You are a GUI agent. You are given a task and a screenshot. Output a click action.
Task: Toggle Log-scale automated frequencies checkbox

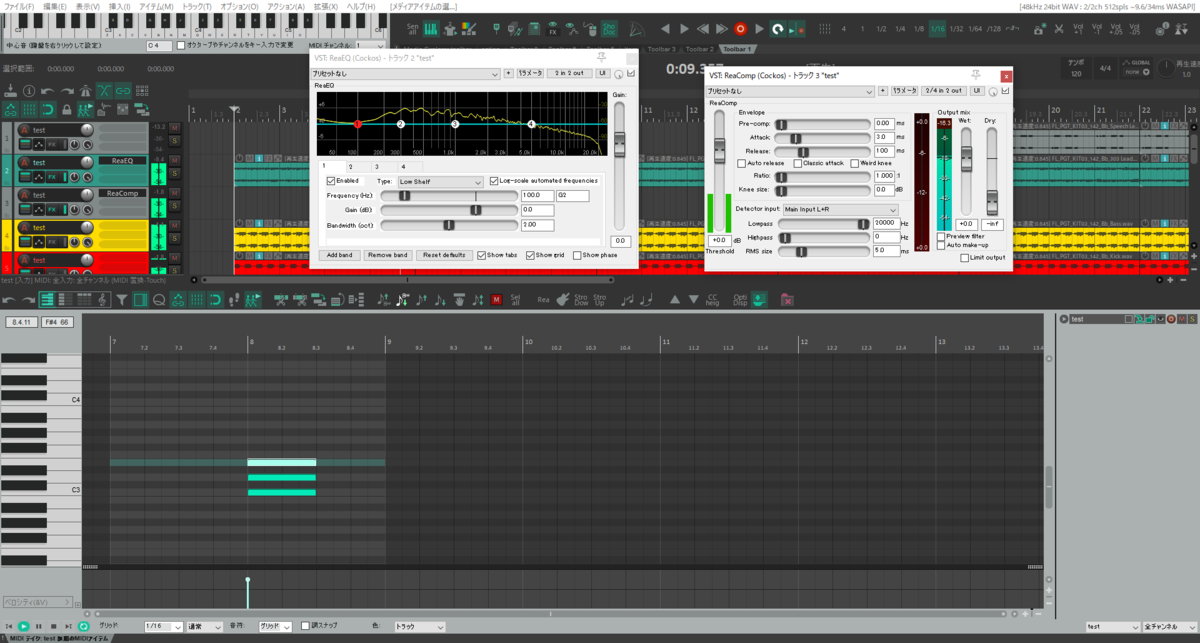point(494,181)
